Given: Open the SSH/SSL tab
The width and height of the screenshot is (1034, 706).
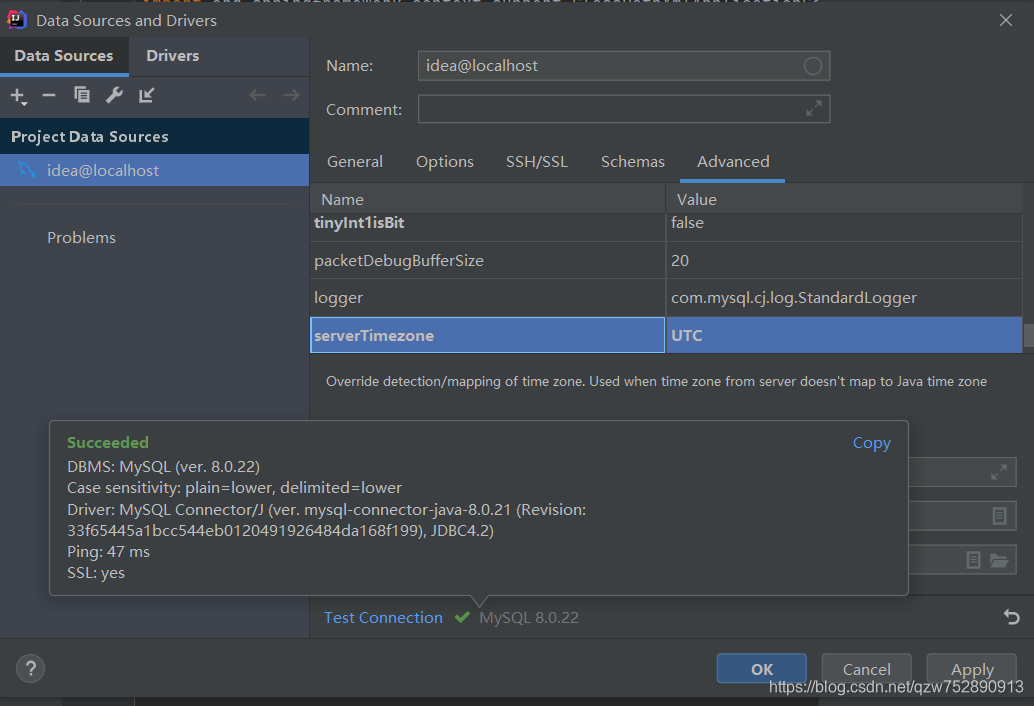Looking at the screenshot, I should [537, 162].
